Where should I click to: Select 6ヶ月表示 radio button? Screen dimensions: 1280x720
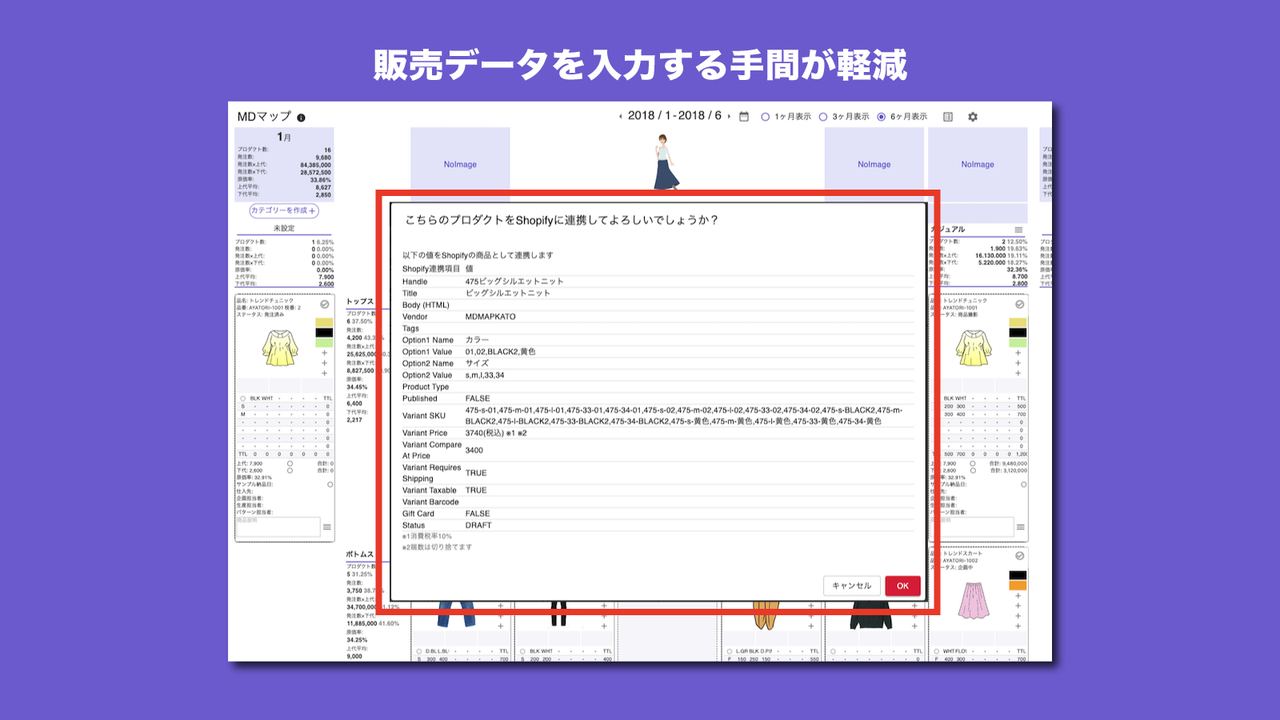click(x=881, y=116)
